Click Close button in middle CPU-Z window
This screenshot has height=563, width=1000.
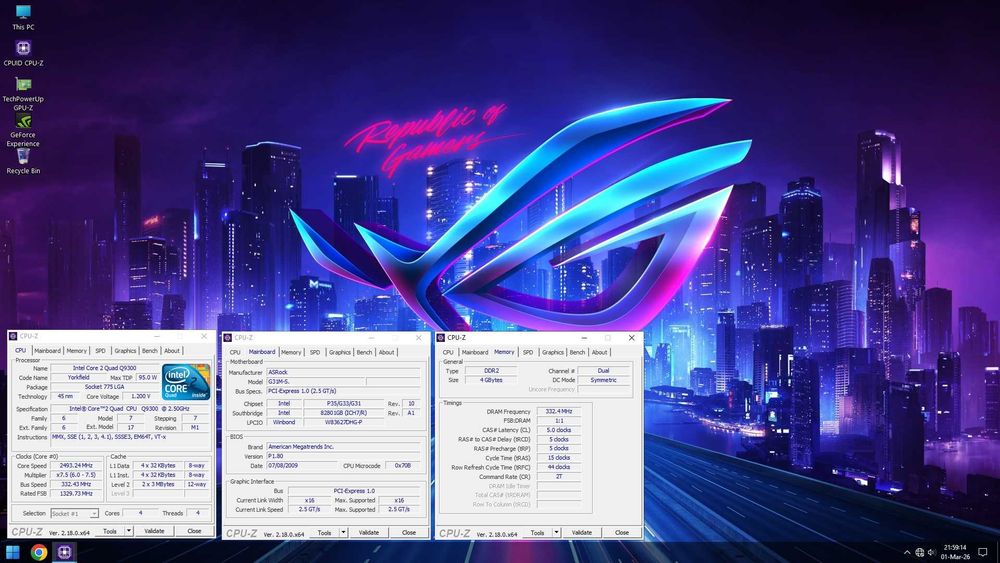tap(409, 532)
